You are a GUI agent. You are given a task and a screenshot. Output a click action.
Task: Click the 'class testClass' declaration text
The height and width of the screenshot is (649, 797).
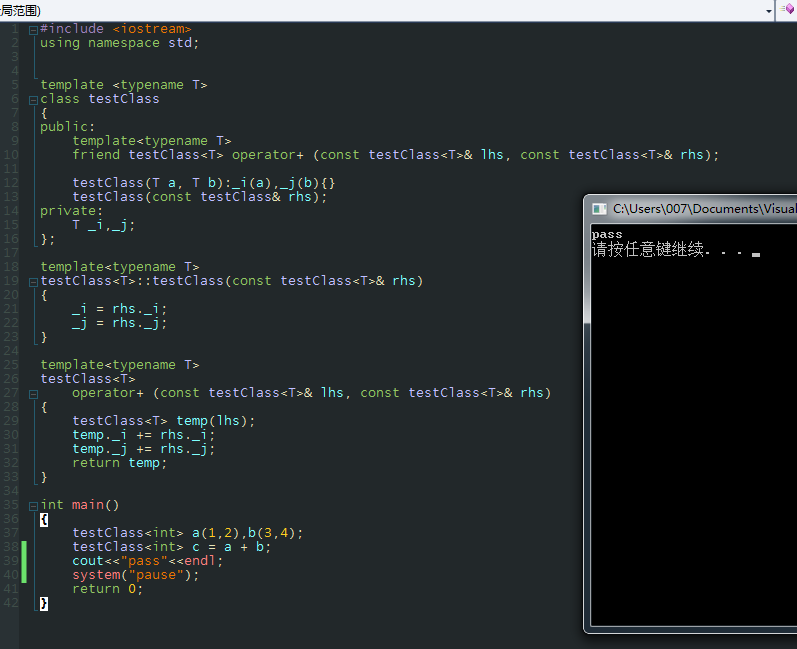pyautogui.click(x=100, y=99)
